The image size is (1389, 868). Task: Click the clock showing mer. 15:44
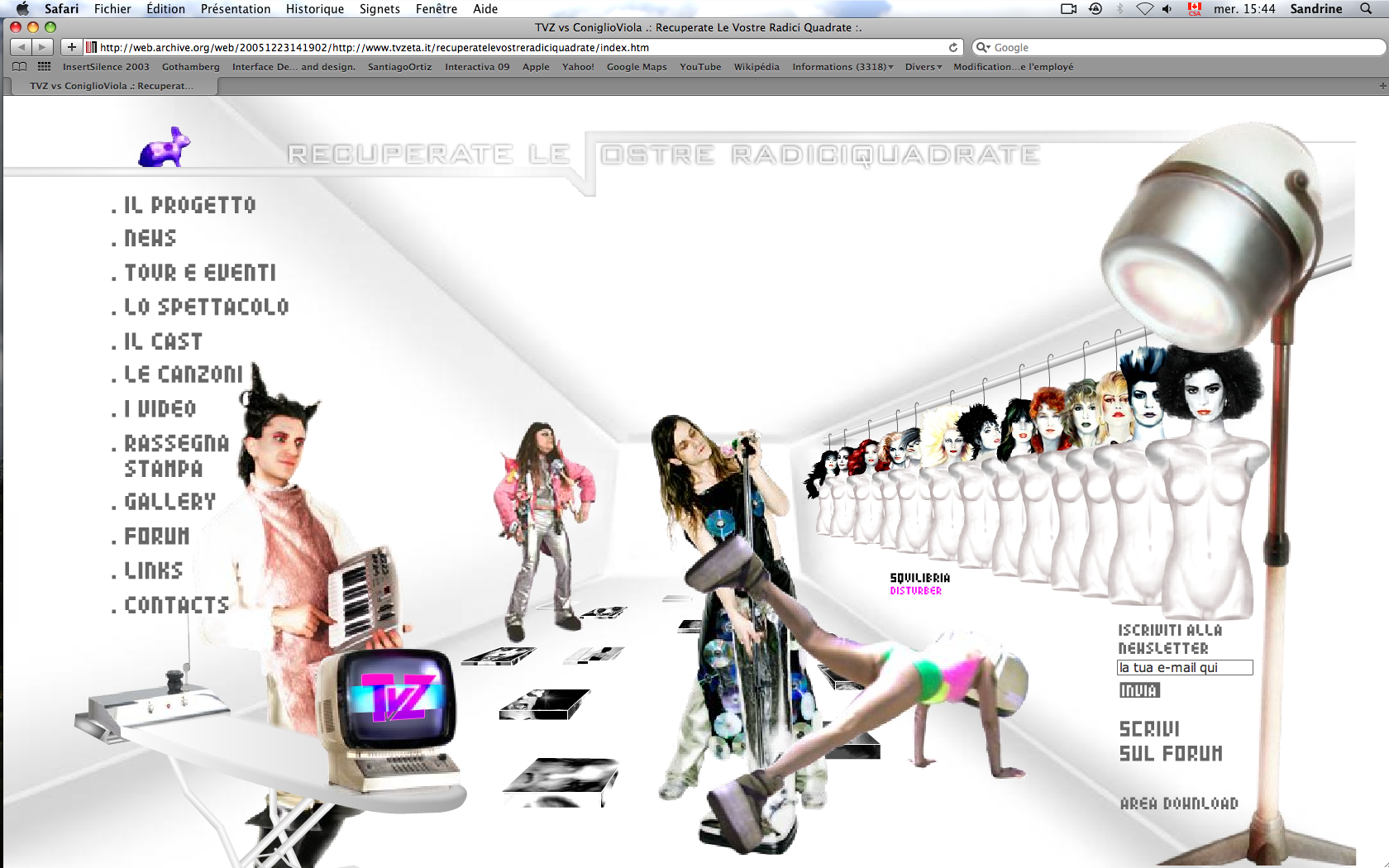click(x=1244, y=8)
